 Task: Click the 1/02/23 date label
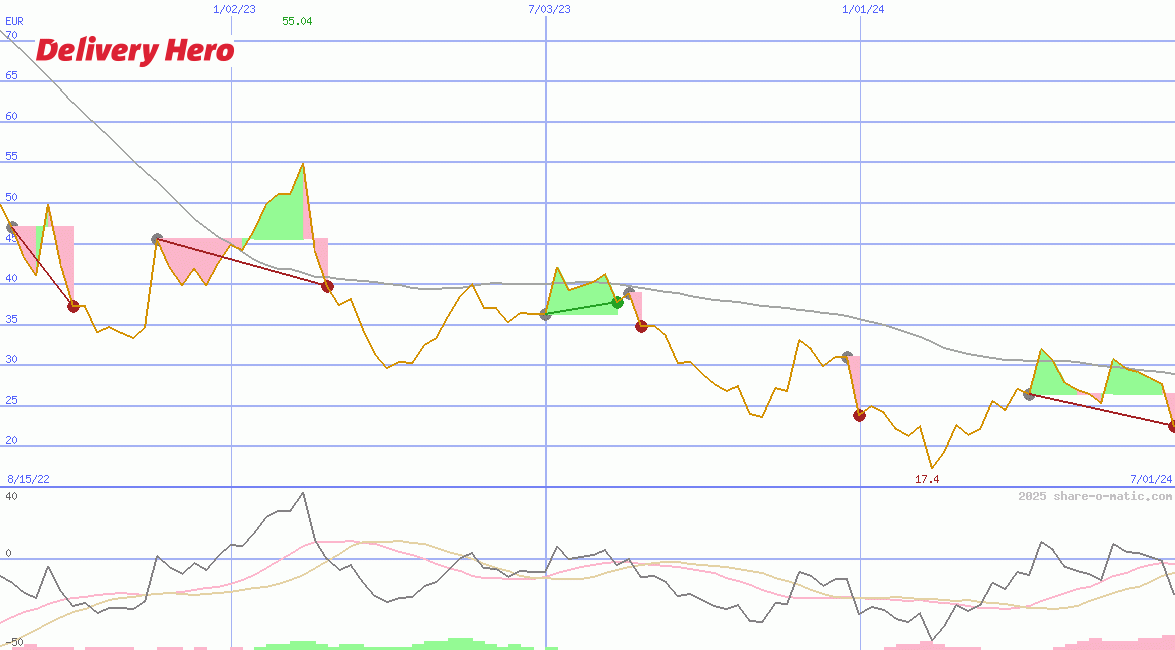tap(234, 9)
